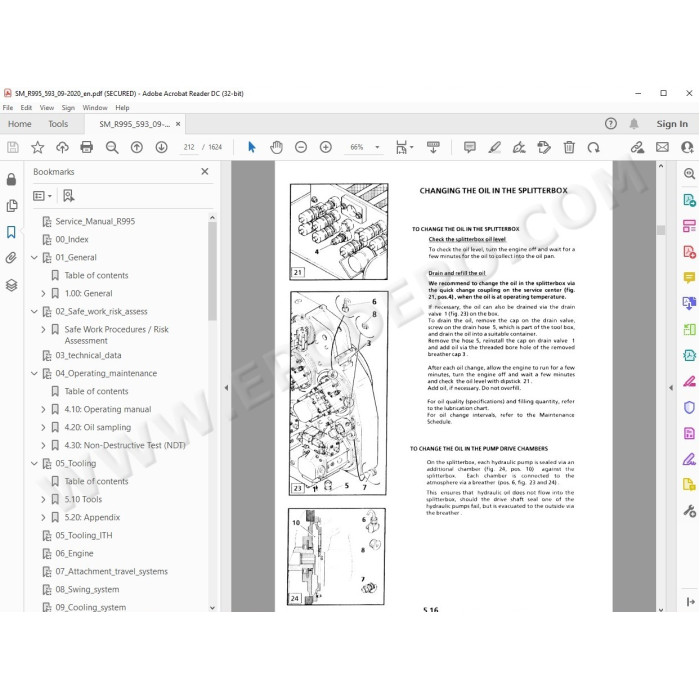This screenshot has width=700, height=700.
Task: Open the Window menu
Action: pos(95,108)
